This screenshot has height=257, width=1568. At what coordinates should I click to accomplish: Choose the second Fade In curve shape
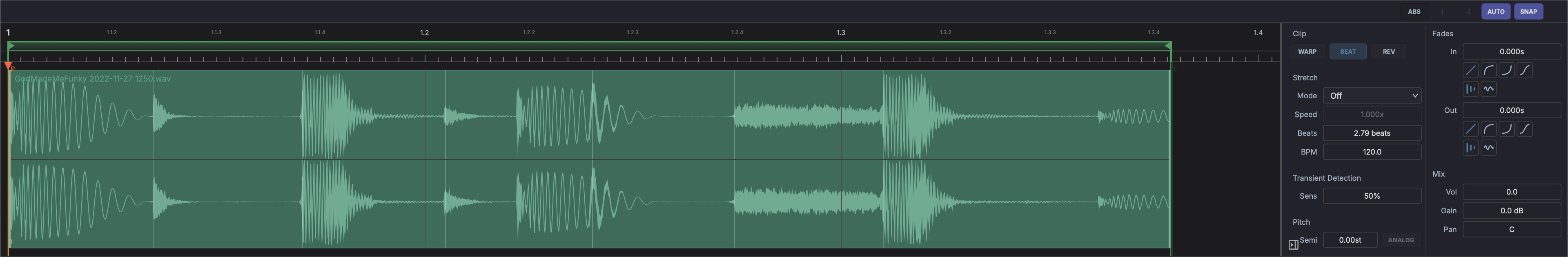coord(1489,71)
